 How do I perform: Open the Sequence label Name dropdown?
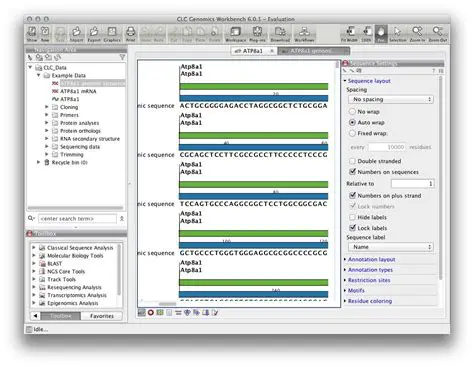point(391,247)
